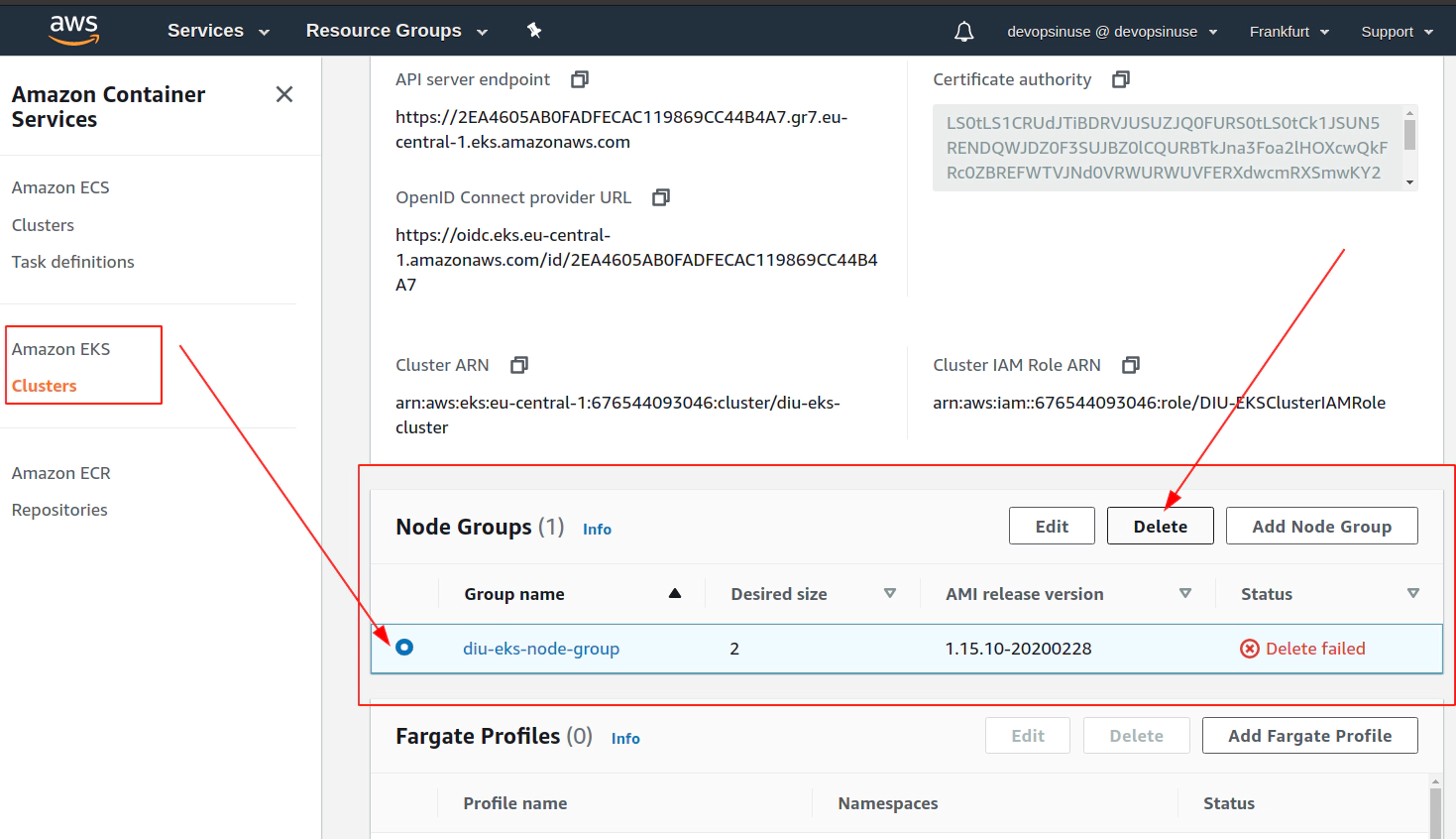Click the certificate authority scrollbar down arrow
This screenshot has height=839, width=1456.
click(x=1409, y=182)
